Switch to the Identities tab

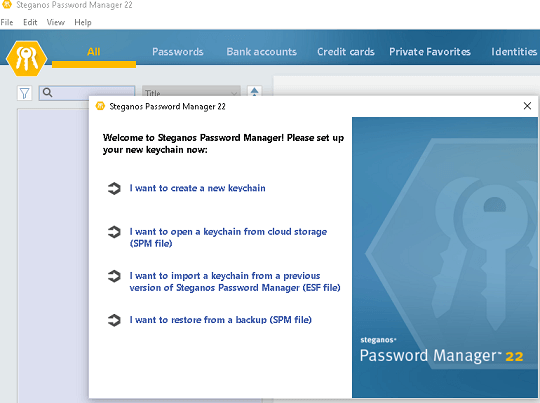pos(514,52)
